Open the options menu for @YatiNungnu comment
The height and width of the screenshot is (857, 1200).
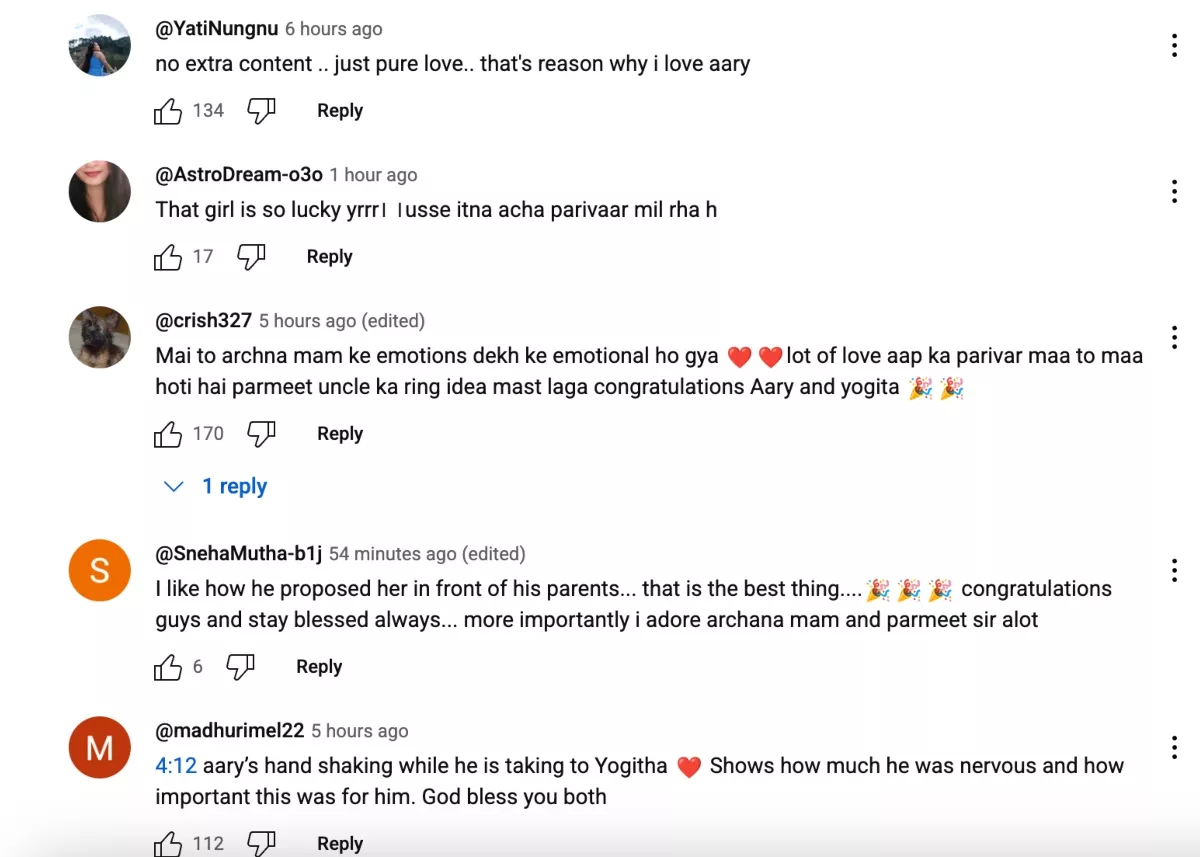[x=1174, y=45]
